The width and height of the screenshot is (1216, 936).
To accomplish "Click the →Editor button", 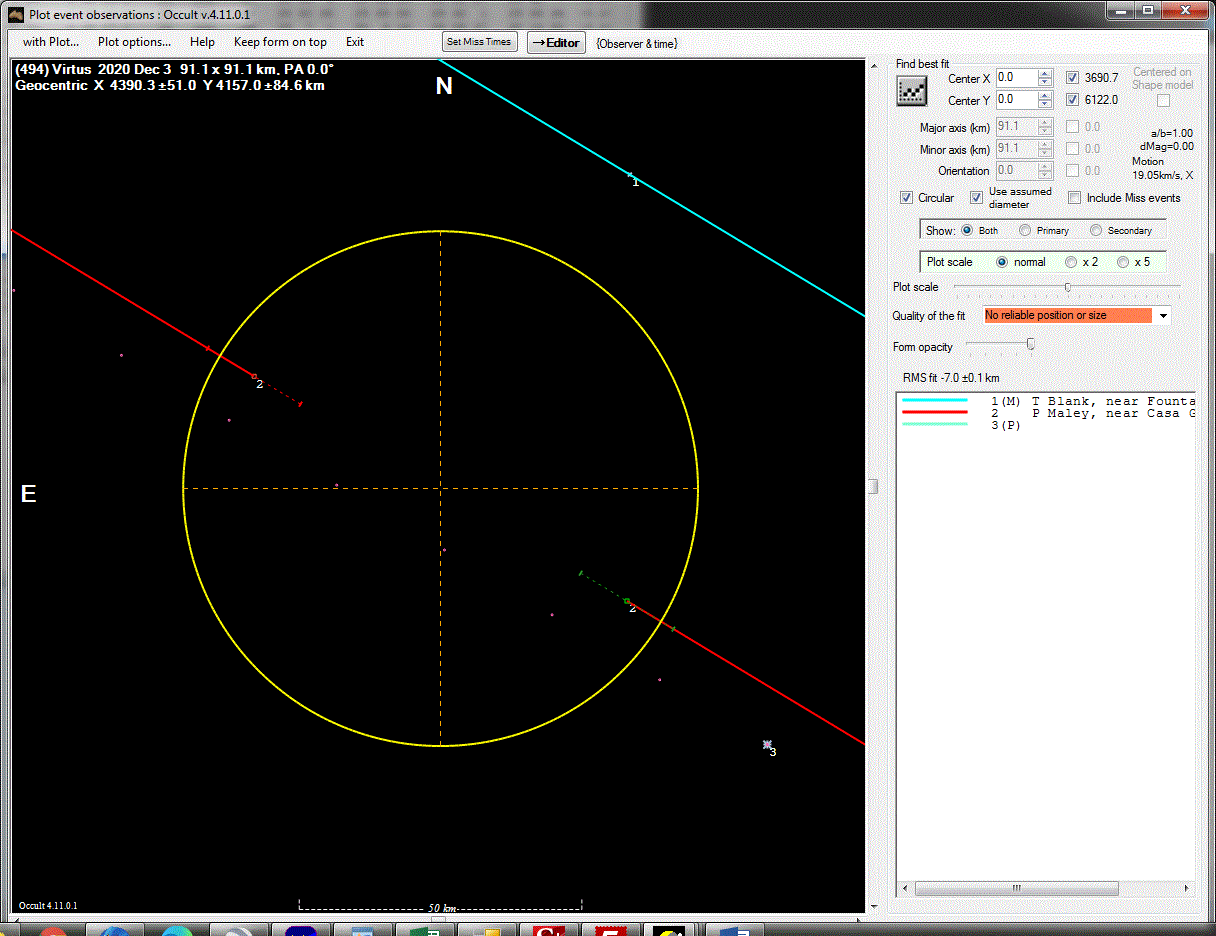I will [x=556, y=42].
